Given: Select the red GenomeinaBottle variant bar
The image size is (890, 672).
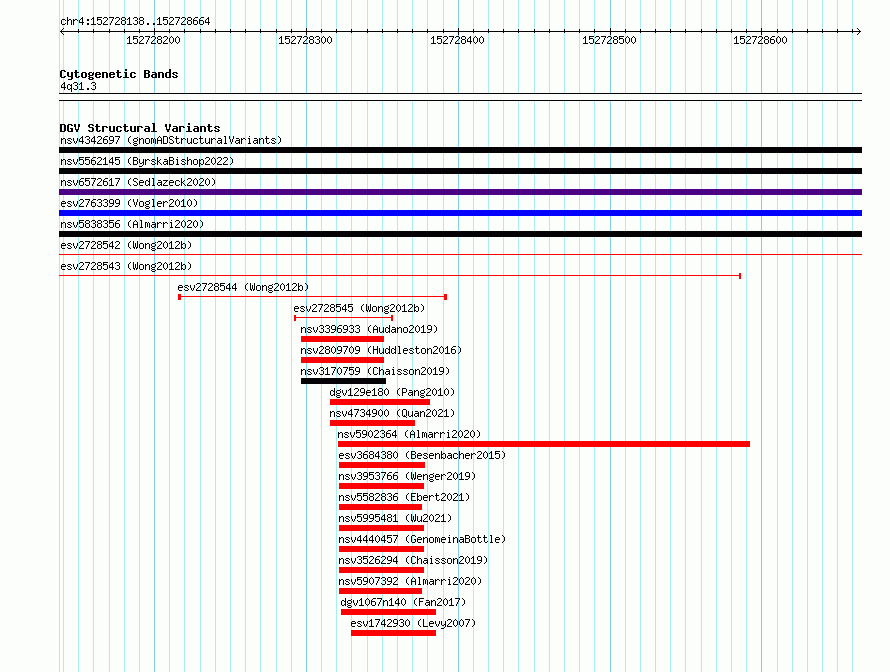Looking at the screenshot, I should pos(381,549).
